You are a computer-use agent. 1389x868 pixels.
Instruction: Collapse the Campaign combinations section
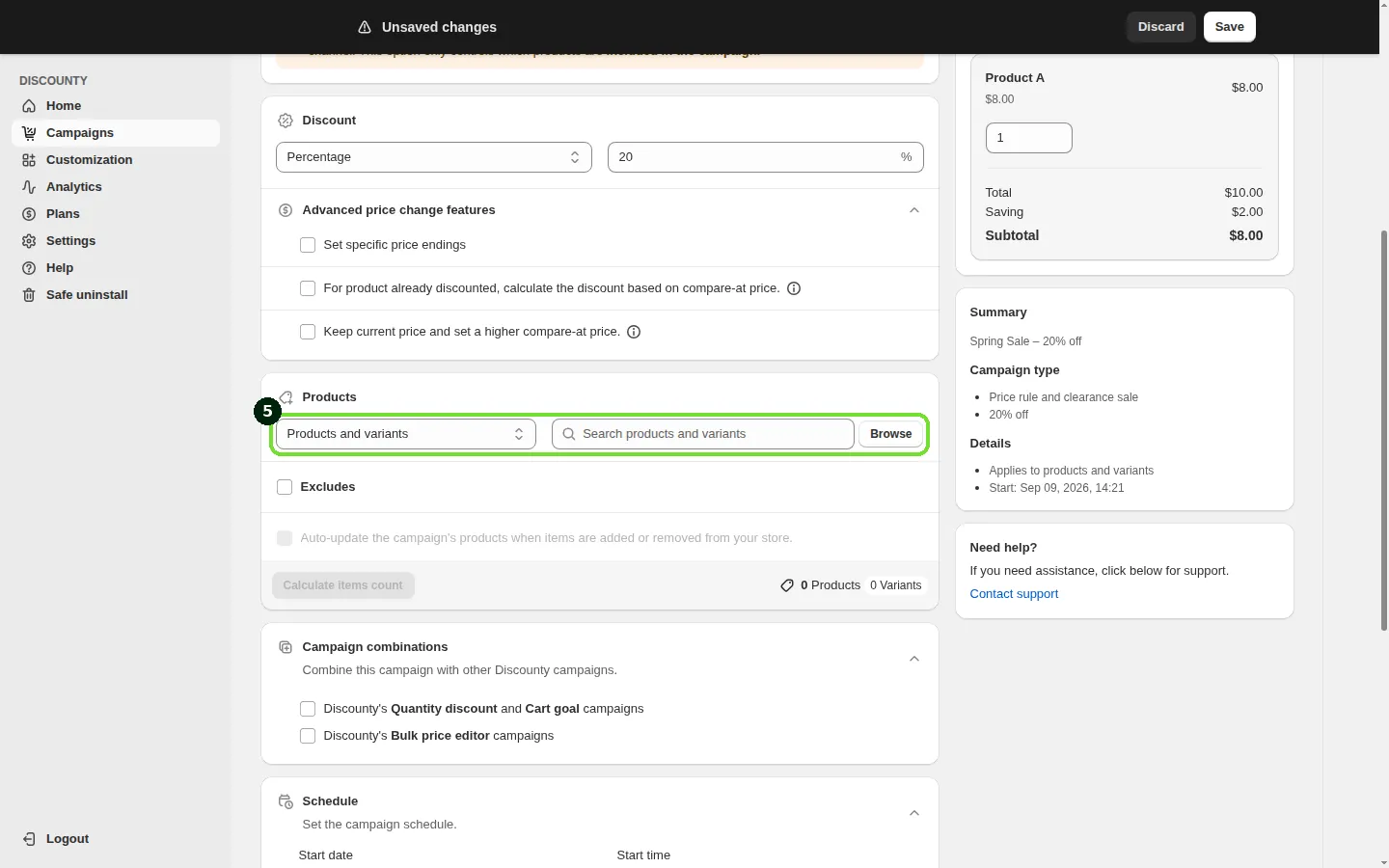pos(914,659)
